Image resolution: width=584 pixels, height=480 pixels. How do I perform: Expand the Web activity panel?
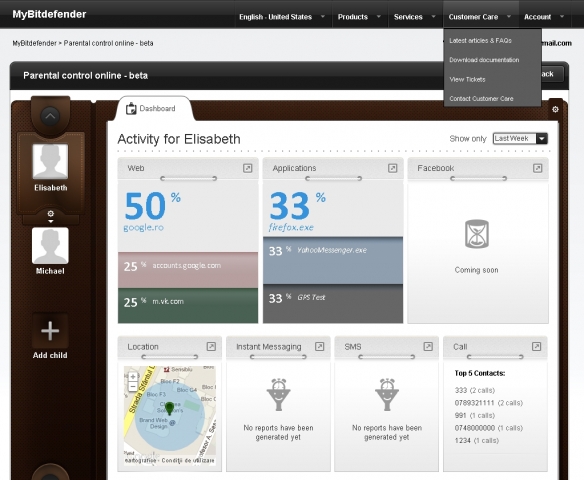tap(247, 168)
